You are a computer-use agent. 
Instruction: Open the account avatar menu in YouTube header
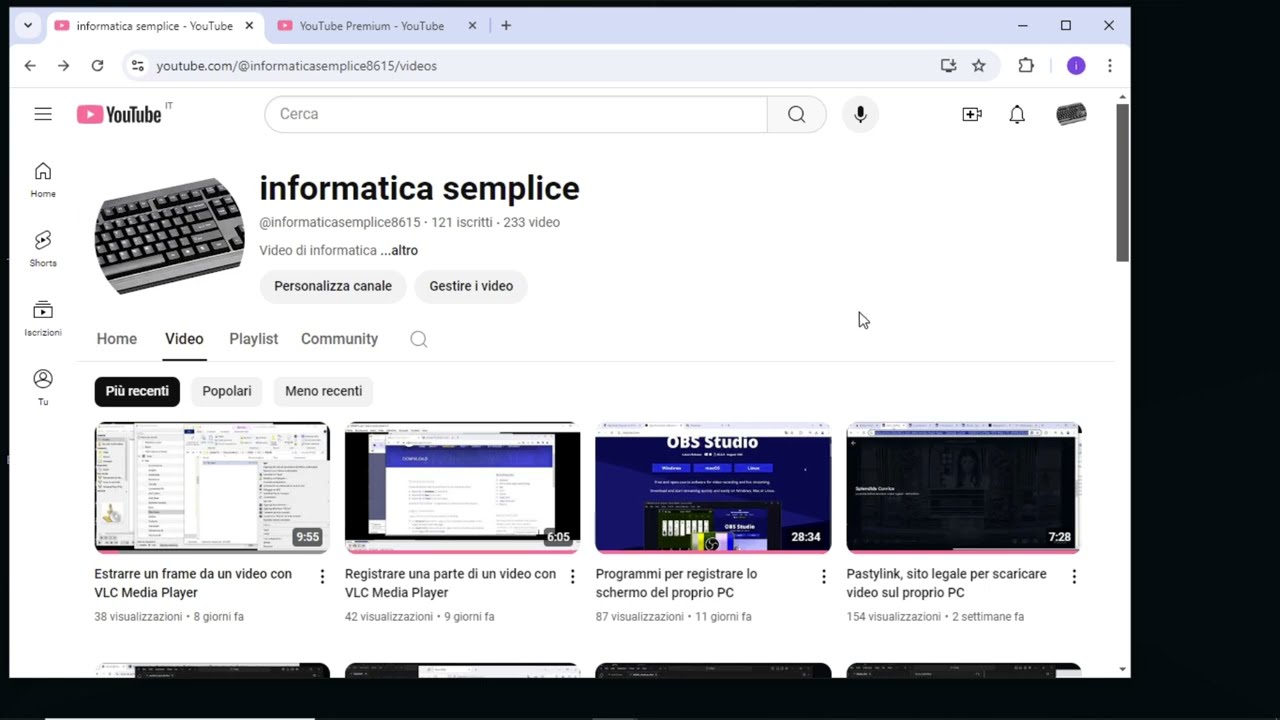tap(1071, 114)
